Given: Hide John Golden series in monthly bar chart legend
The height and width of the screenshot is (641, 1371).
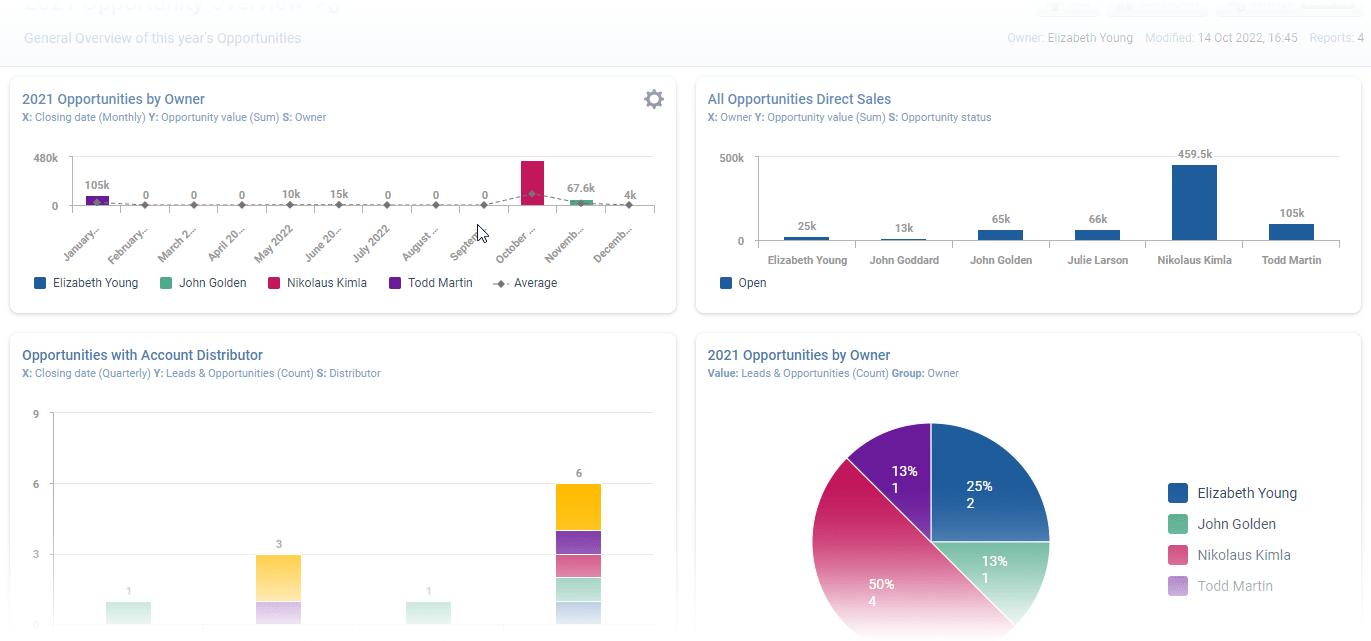Looking at the screenshot, I should pyautogui.click(x=203, y=283).
